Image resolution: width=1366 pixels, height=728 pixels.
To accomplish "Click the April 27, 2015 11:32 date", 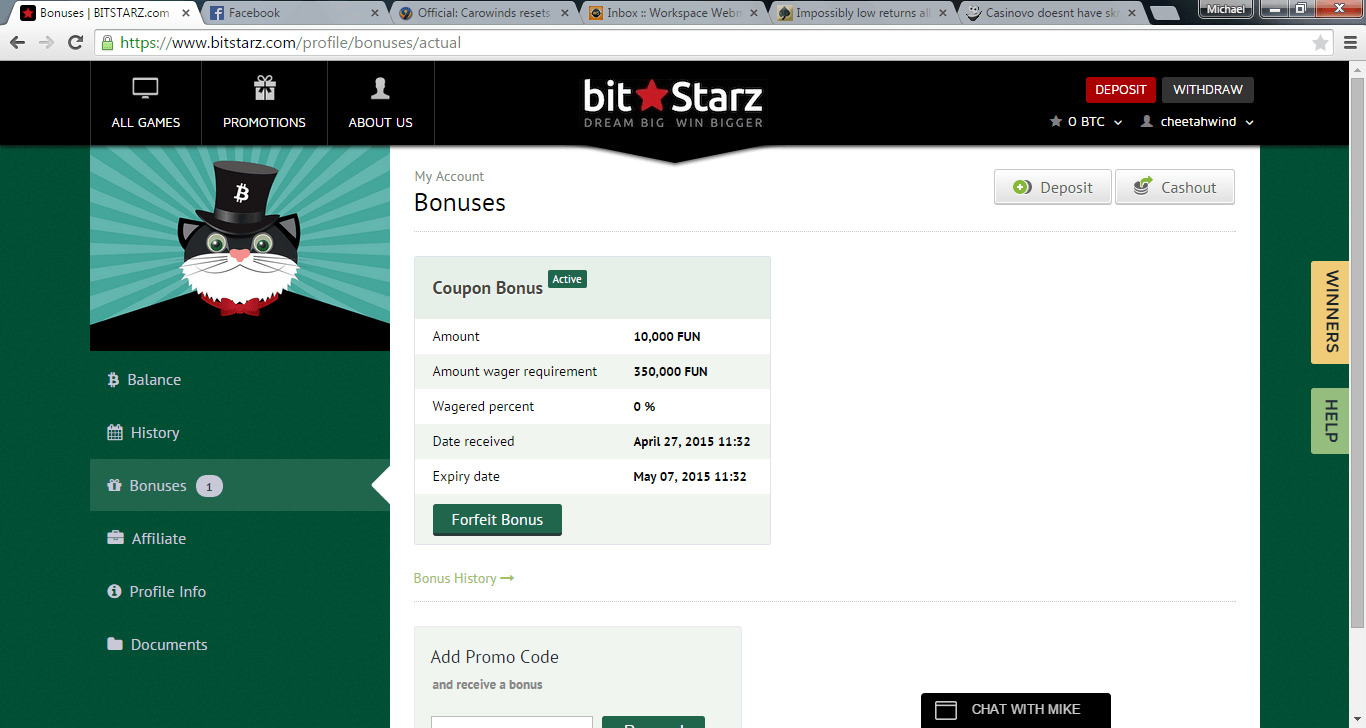I will [692, 442].
